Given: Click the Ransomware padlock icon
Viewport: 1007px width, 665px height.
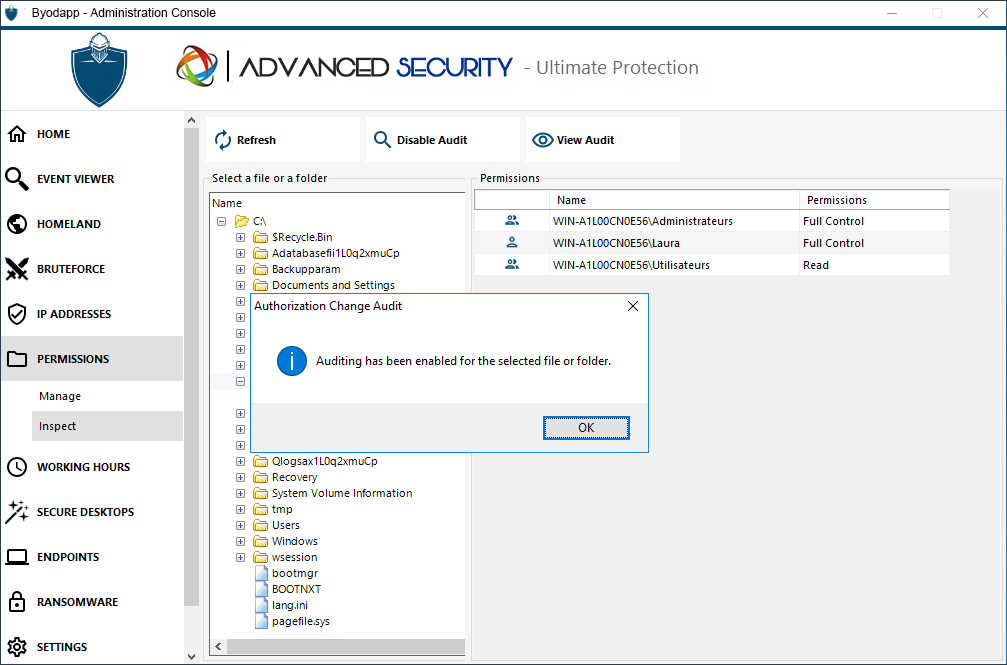Looking at the screenshot, I should (17, 601).
